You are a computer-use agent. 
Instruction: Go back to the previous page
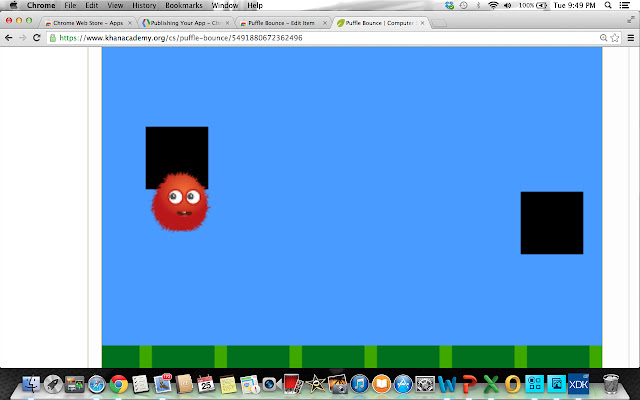tap(9, 38)
